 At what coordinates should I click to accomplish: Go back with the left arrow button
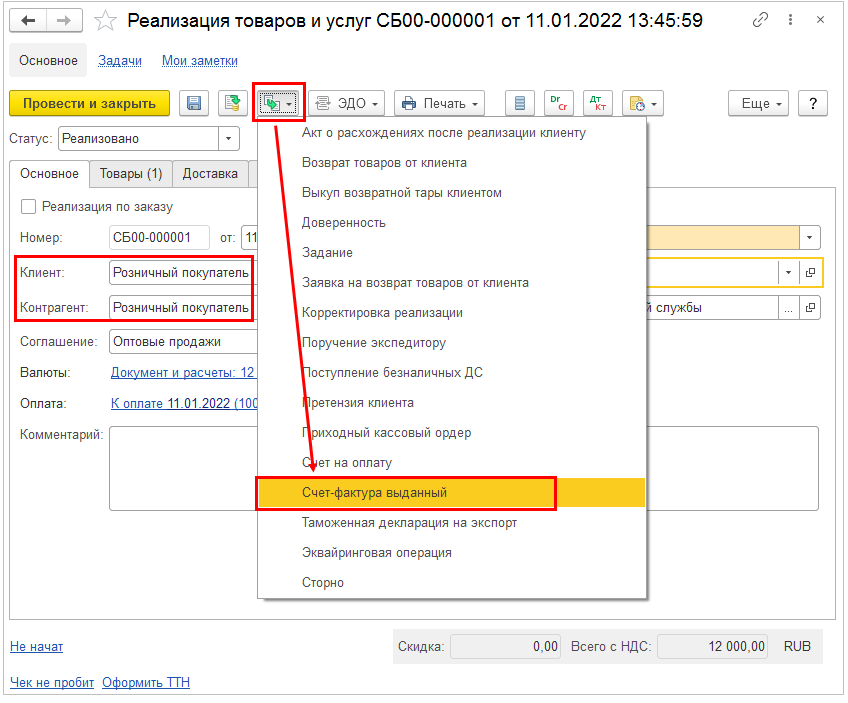(x=28, y=21)
